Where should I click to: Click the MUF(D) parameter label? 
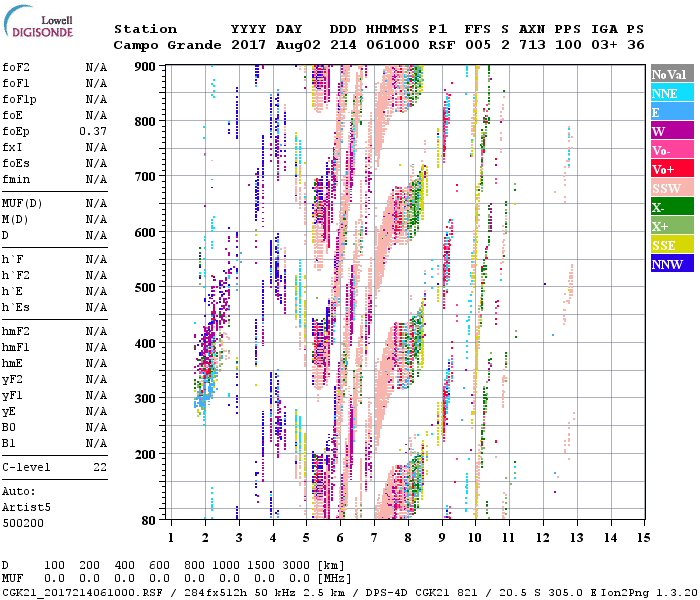(22, 204)
